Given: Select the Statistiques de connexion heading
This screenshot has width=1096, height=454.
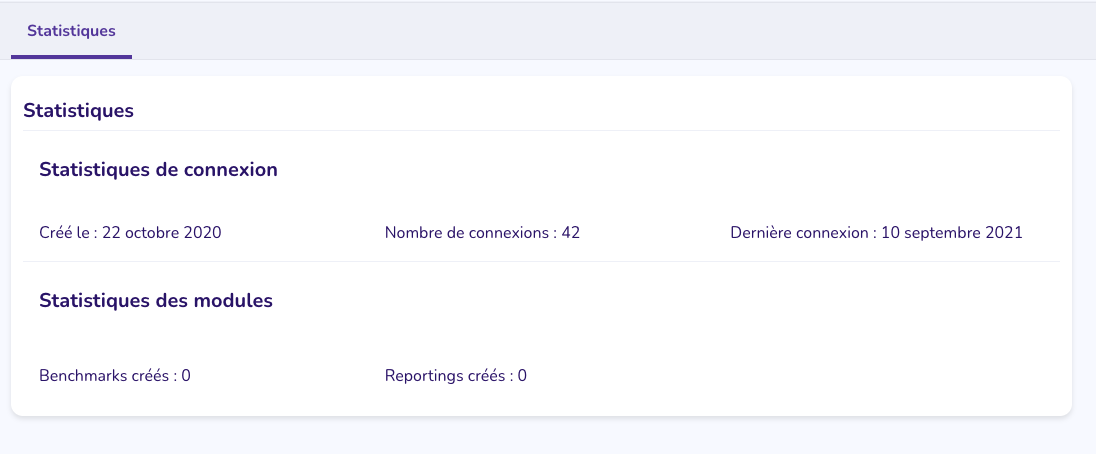Looking at the screenshot, I should (159, 170).
